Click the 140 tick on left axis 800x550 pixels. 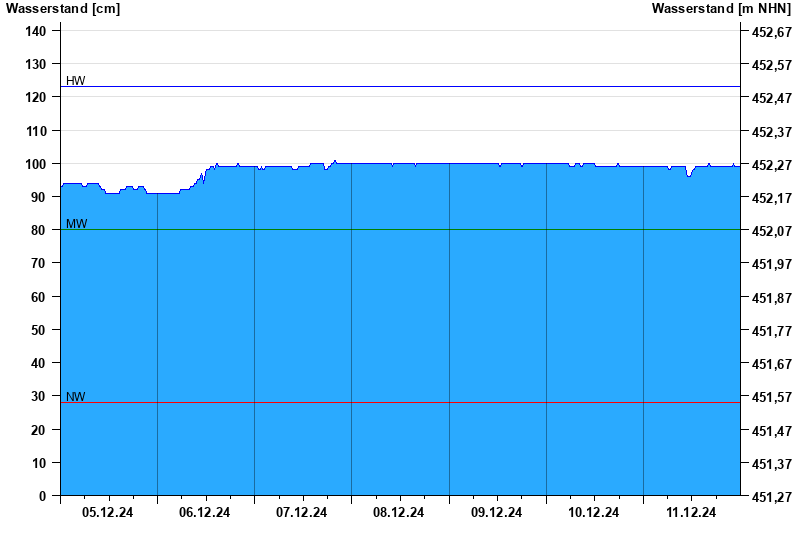(x=36, y=31)
